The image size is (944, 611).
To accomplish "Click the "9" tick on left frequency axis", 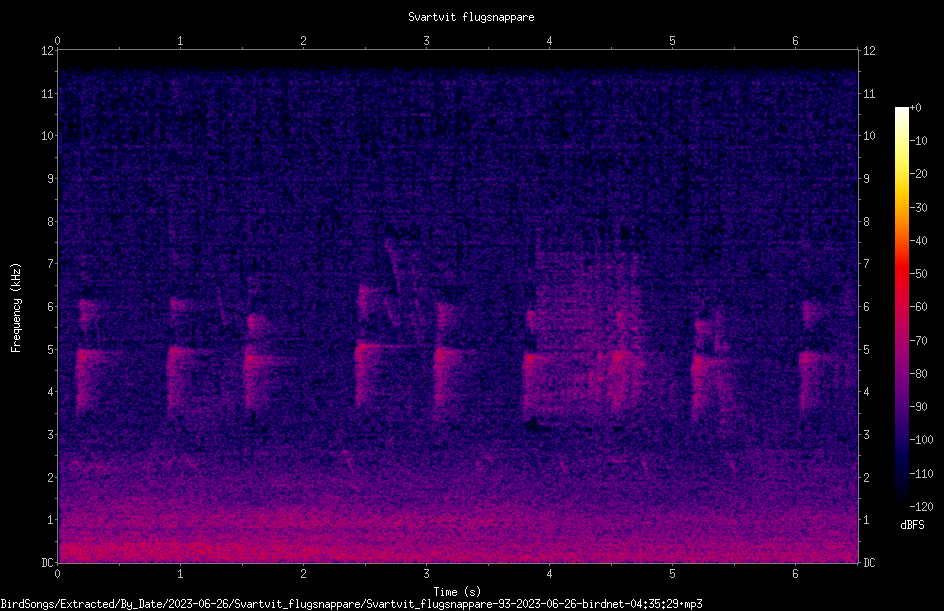I will [51, 179].
